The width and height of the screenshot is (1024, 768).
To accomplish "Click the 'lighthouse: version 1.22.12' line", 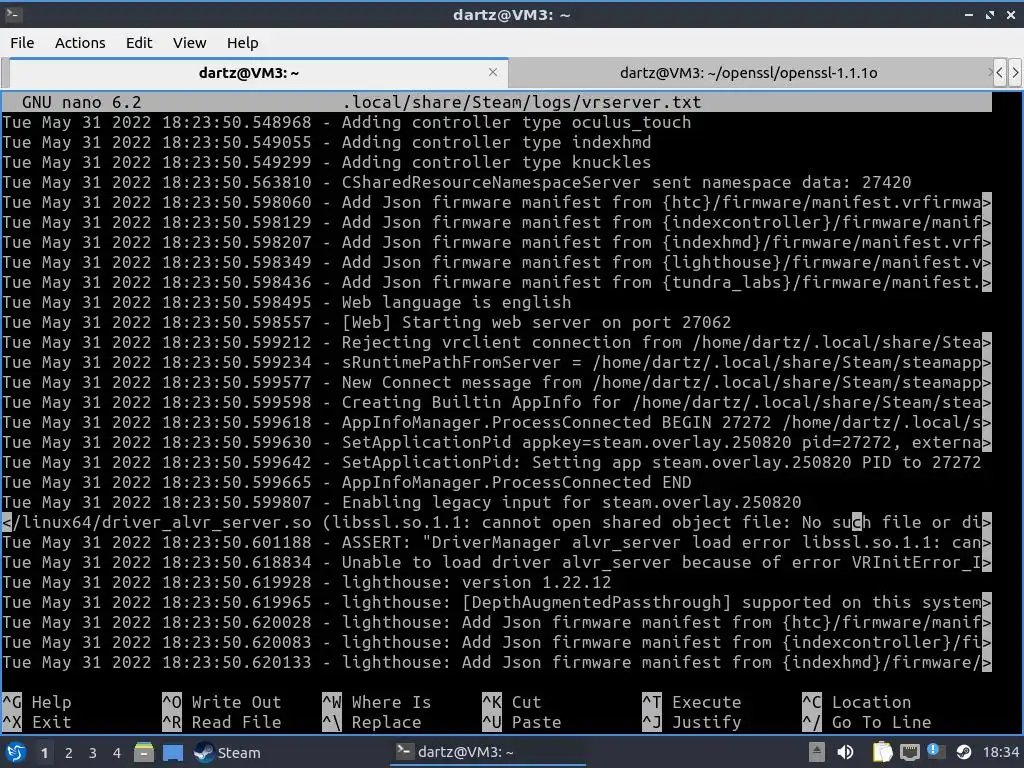I will [307, 583].
